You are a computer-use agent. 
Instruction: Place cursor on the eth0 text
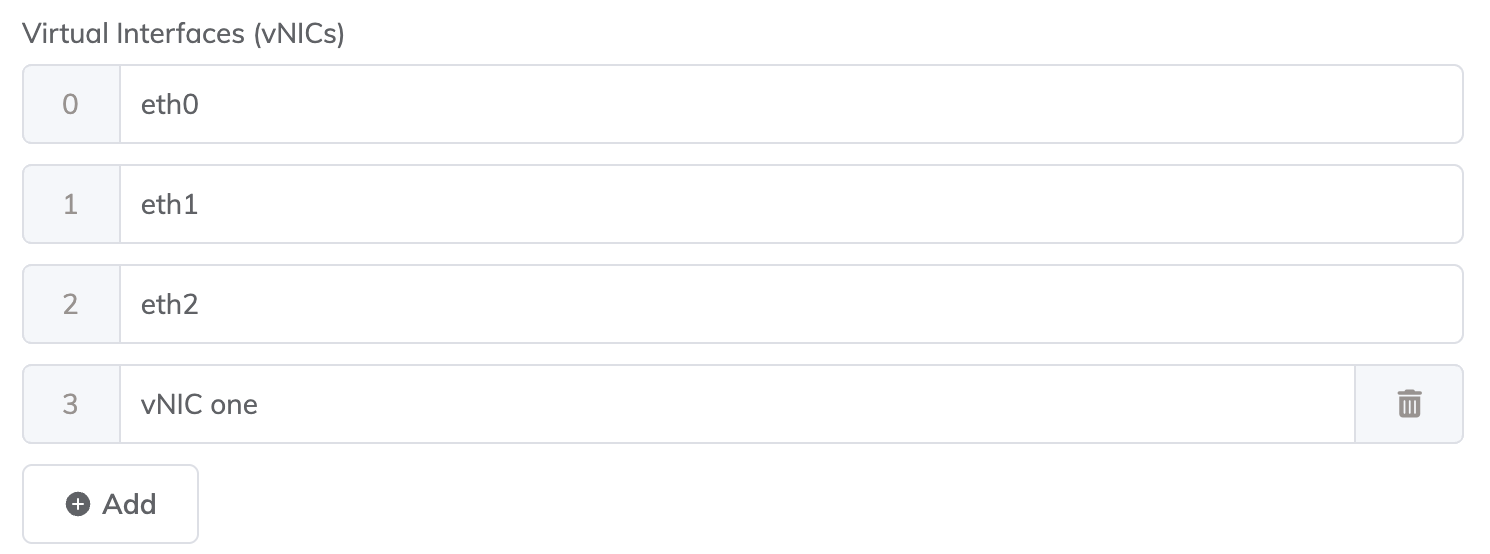pos(170,104)
